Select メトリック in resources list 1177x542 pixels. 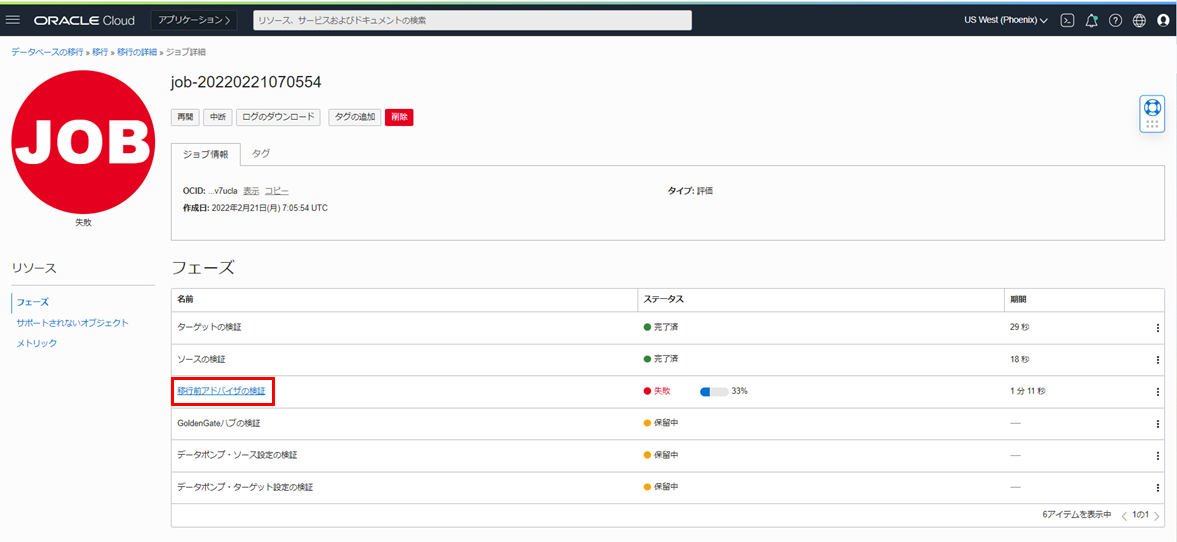coord(37,343)
